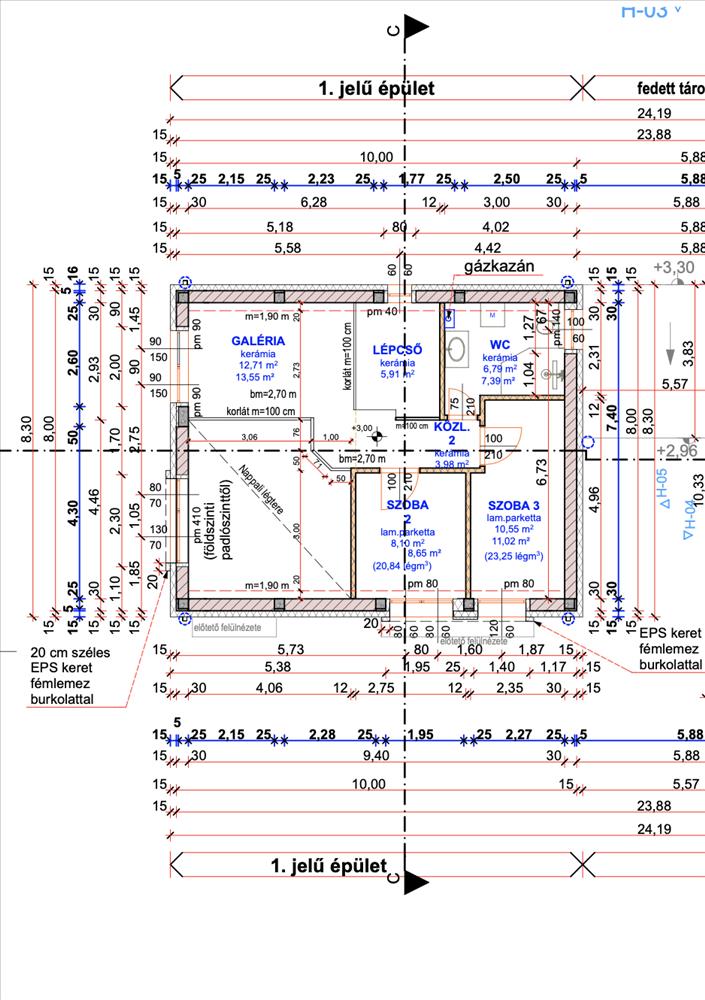This screenshot has height=1000, width=705.
Task: Click the SZOBA 3 room label
Action: point(514,506)
